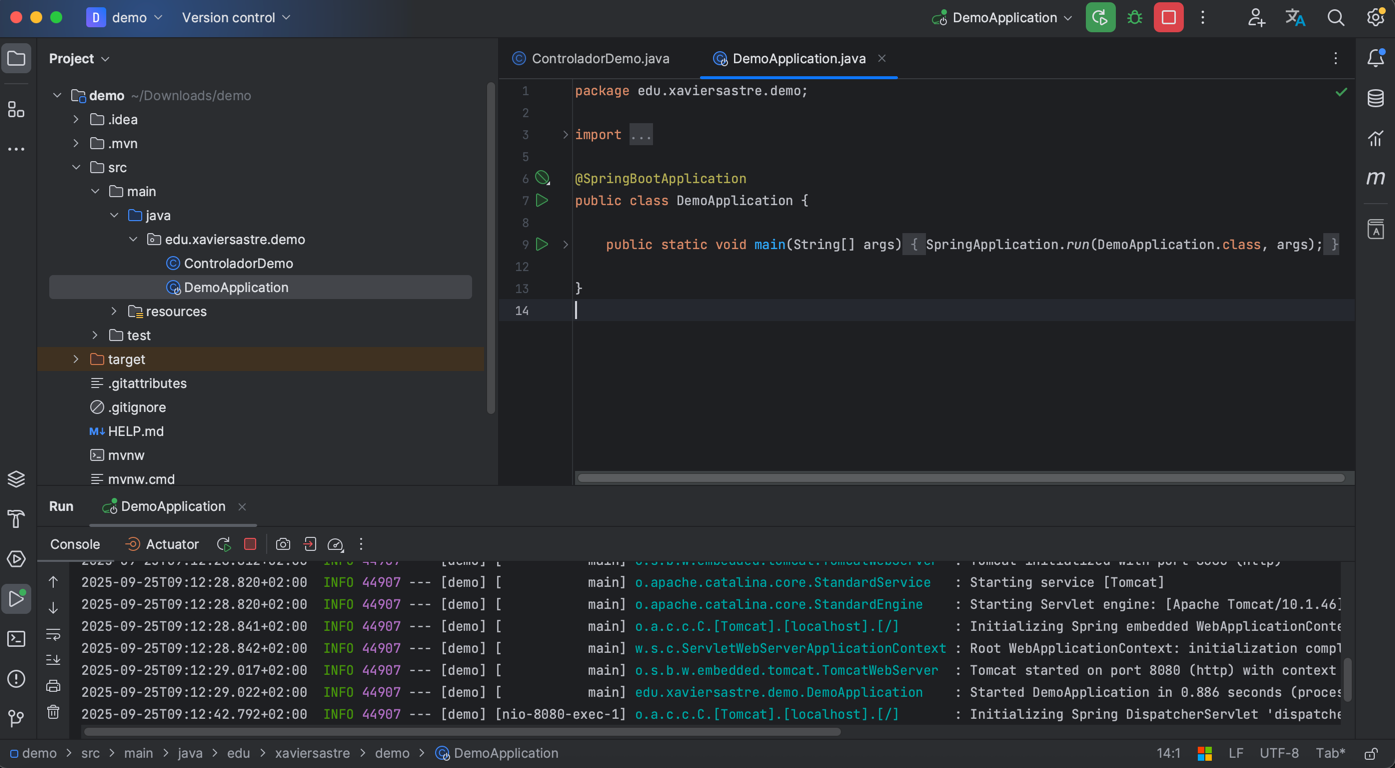
Task: Toggle scroll to end in console
Action: [53, 660]
